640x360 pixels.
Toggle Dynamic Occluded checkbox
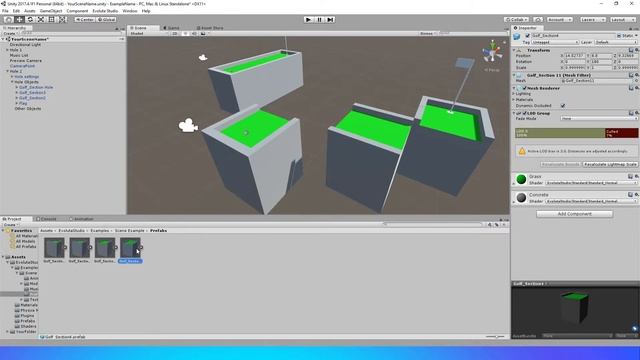coord(563,106)
